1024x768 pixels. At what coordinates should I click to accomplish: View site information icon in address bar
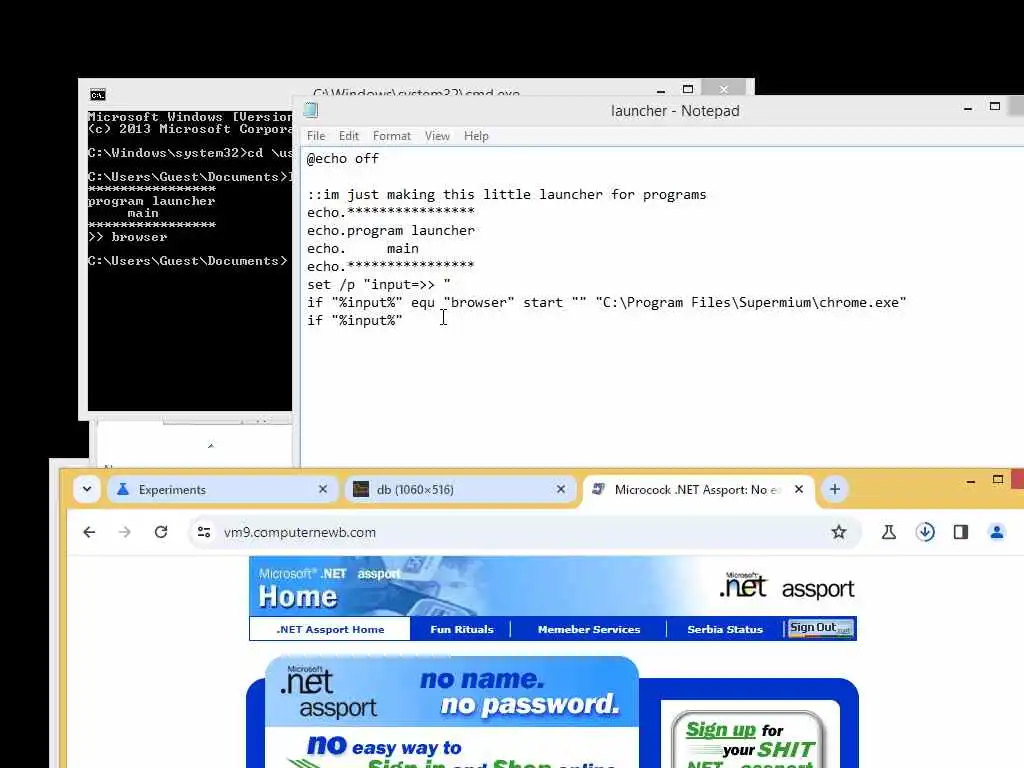pos(204,532)
